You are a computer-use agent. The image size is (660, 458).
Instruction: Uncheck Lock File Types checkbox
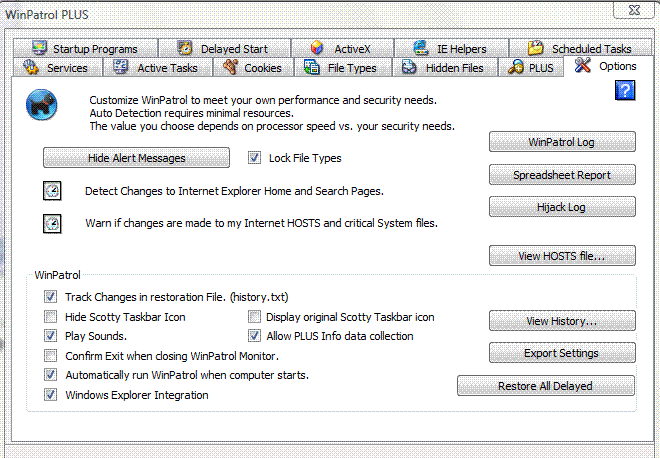[x=254, y=158]
